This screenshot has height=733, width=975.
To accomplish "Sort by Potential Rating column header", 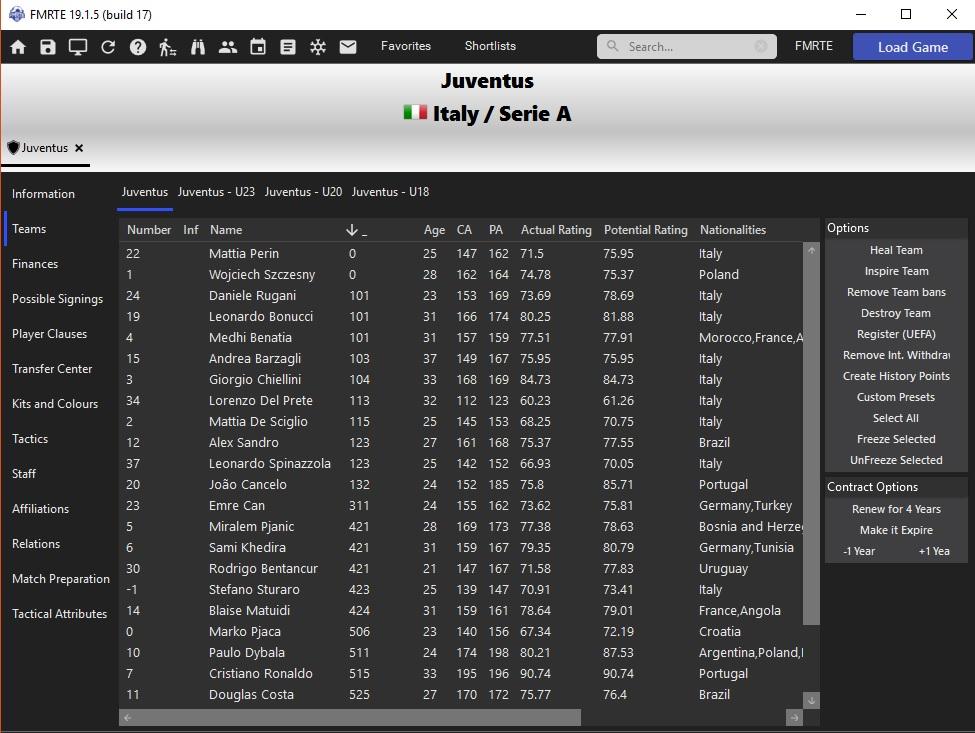I will 645,230.
